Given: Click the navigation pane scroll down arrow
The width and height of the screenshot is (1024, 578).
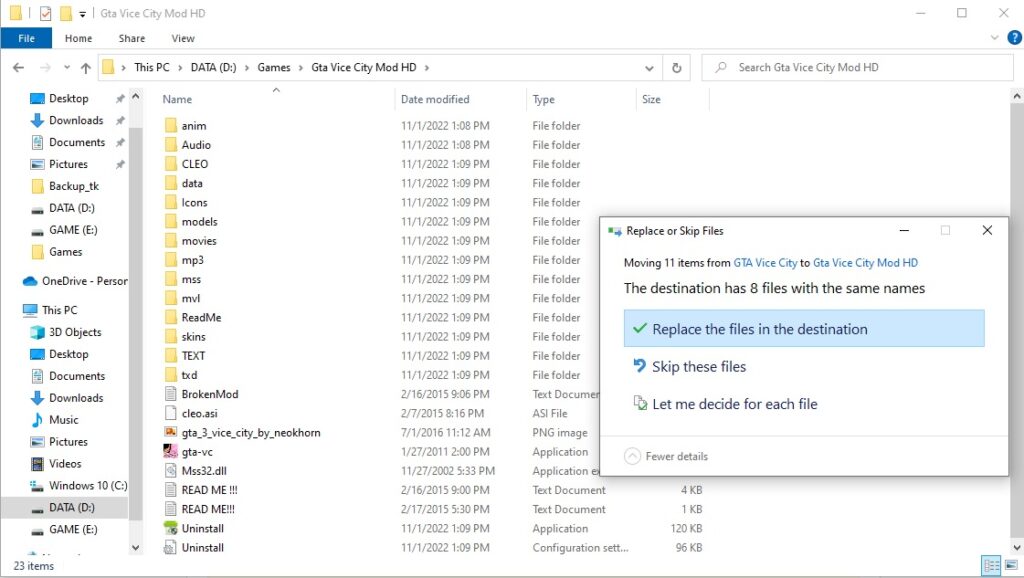Looking at the screenshot, I should tap(135, 548).
